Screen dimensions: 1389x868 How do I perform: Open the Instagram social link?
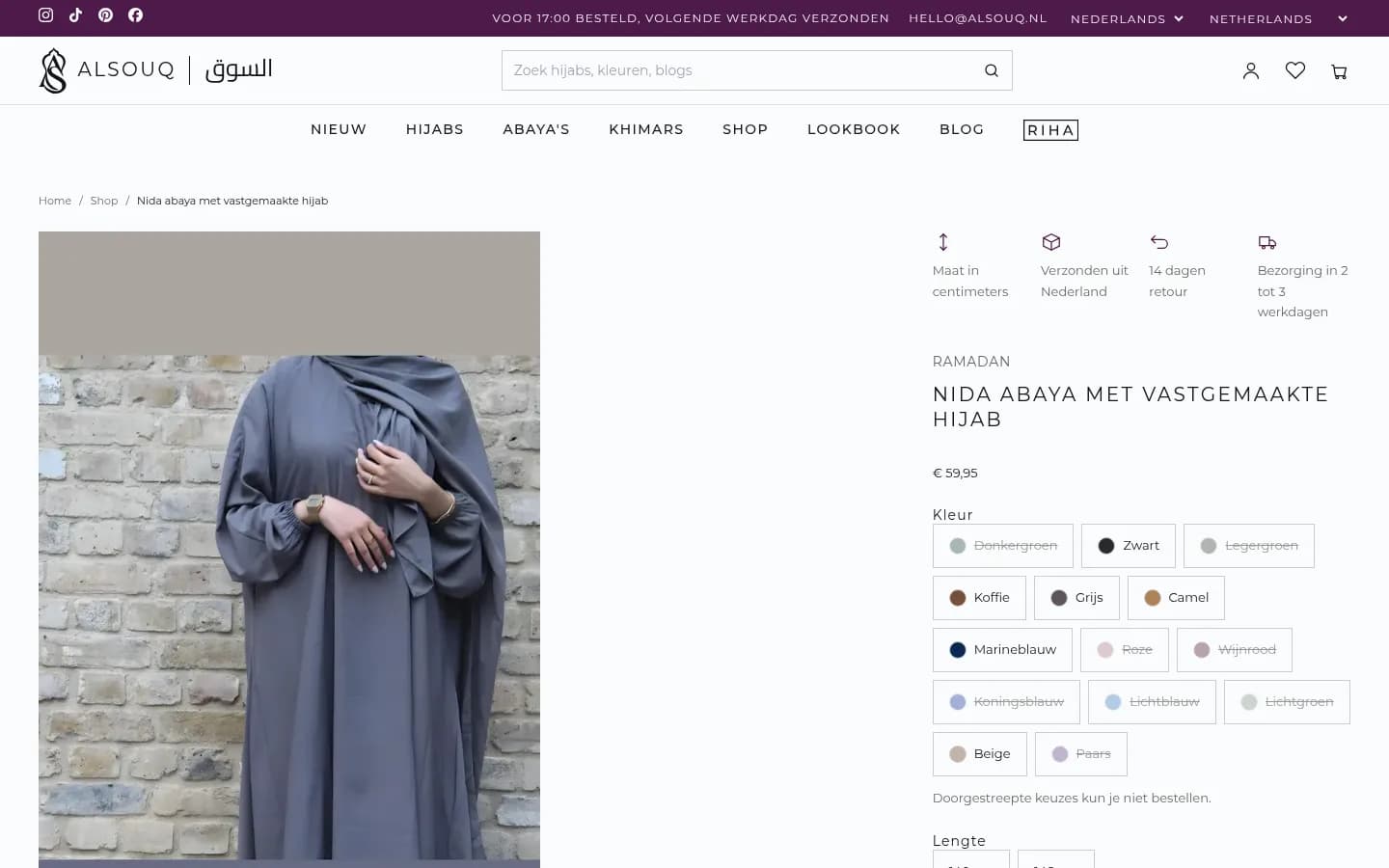click(45, 15)
